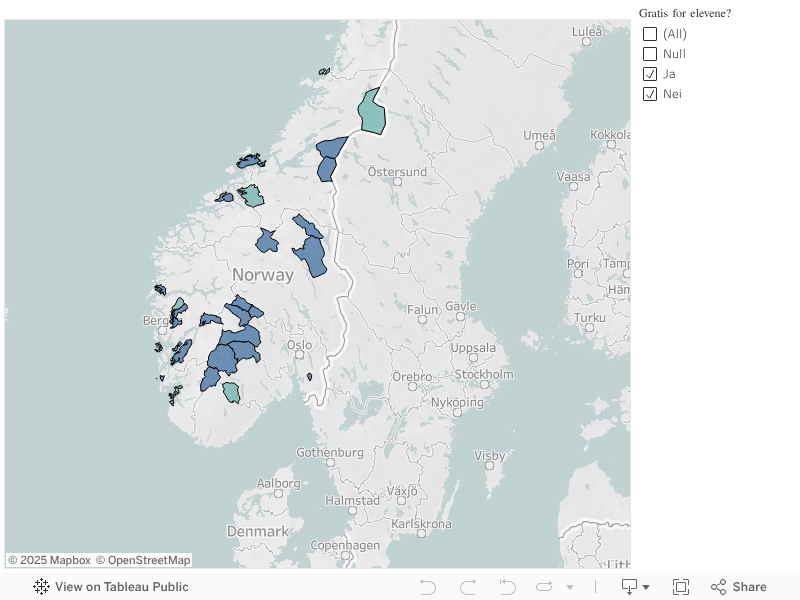Click the Undo arrow icon
This screenshot has width=800, height=600.
point(428,587)
